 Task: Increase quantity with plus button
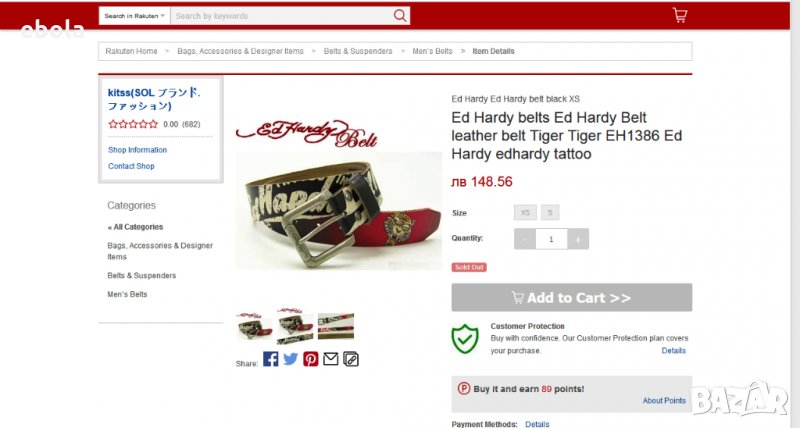[x=578, y=239]
